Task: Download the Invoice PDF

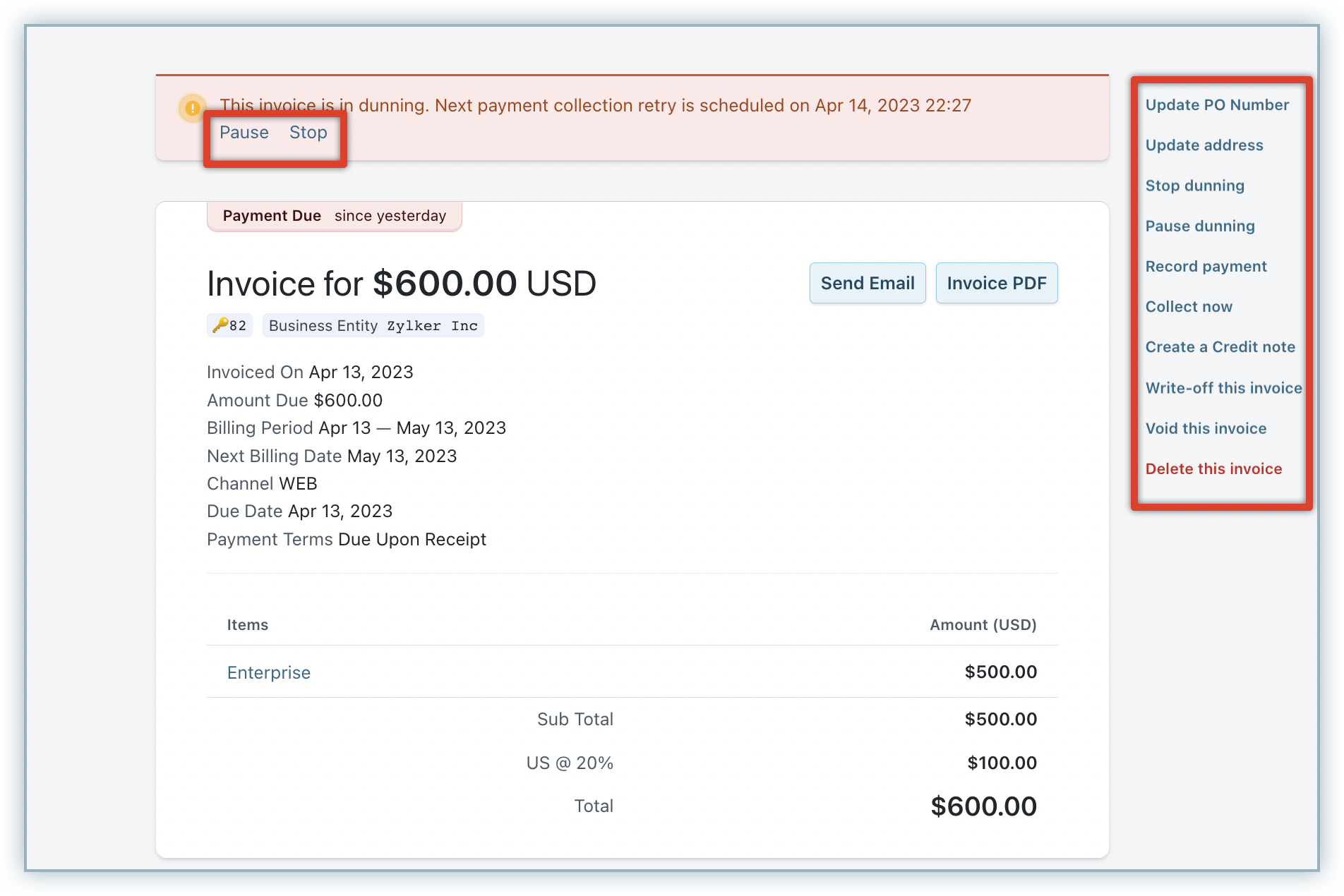Action: [996, 283]
